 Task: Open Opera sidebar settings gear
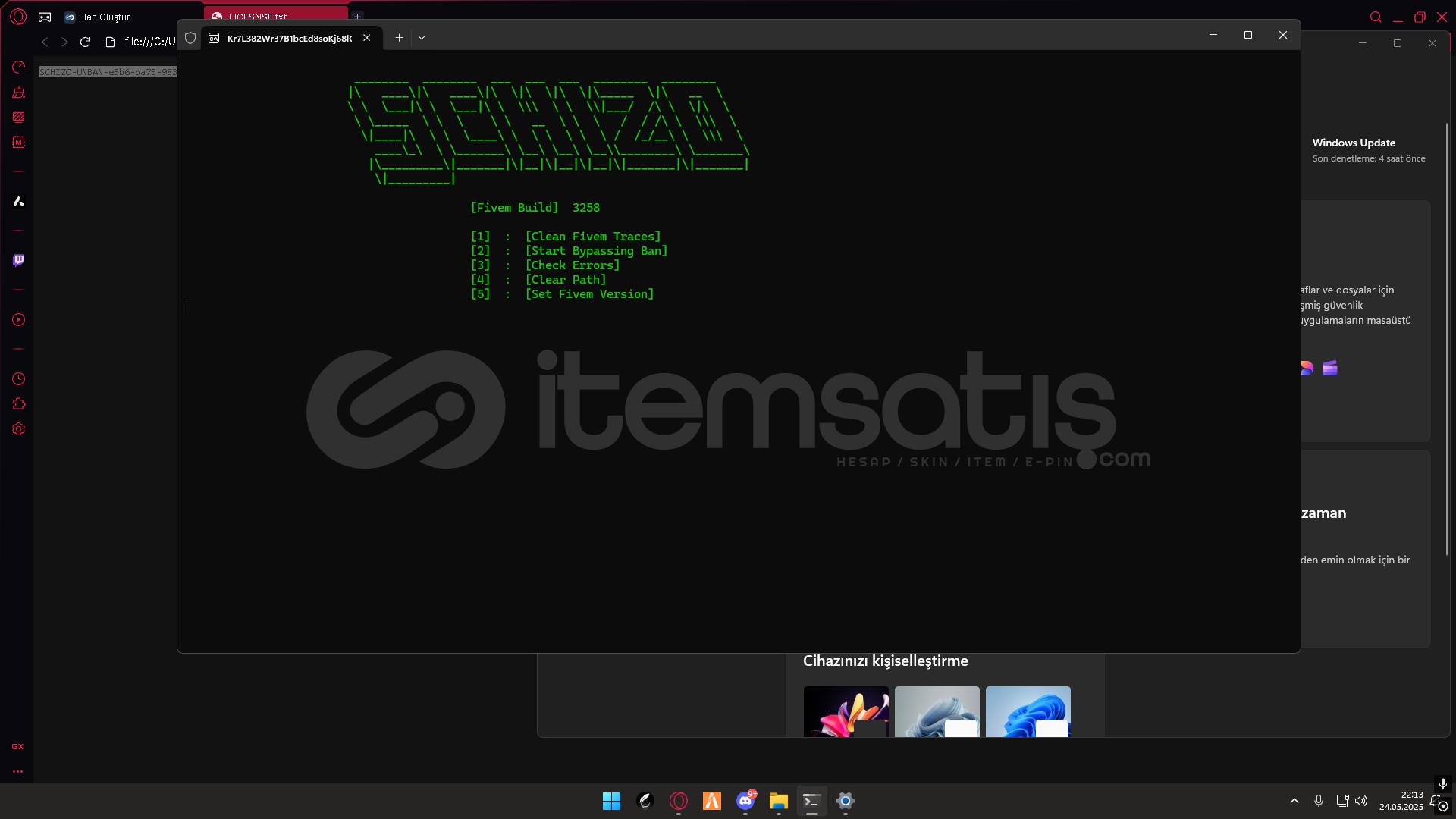pyautogui.click(x=19, y=429)
